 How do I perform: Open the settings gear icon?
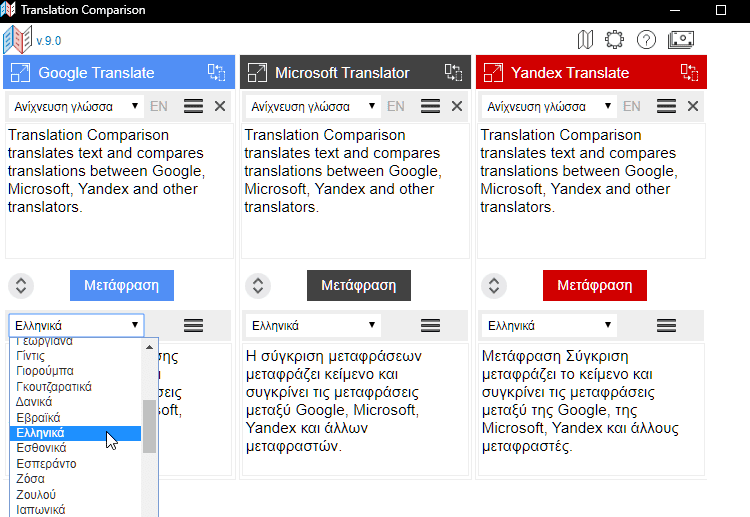tap(615, 40)
